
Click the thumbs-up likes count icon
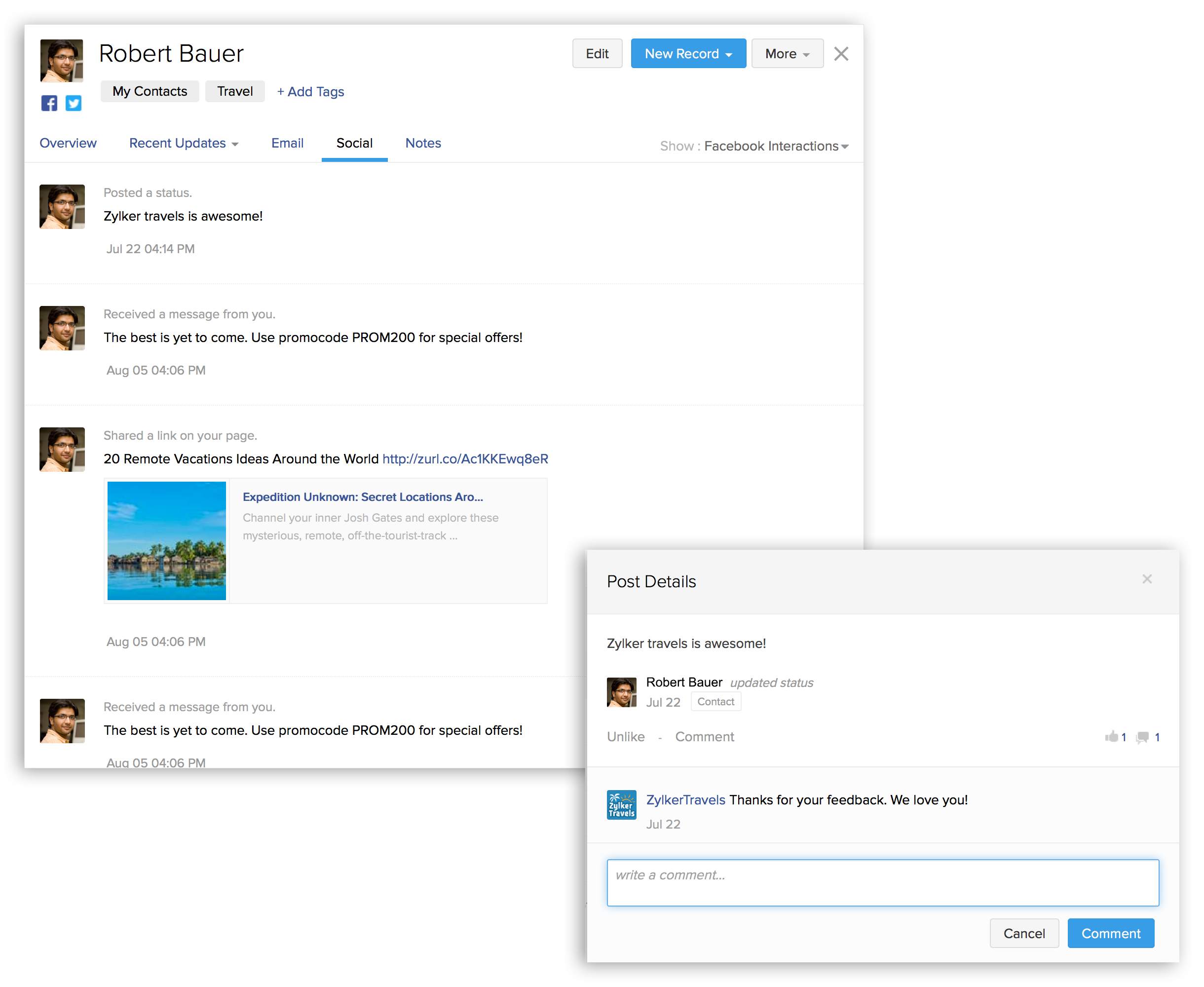coord(1111,736)
